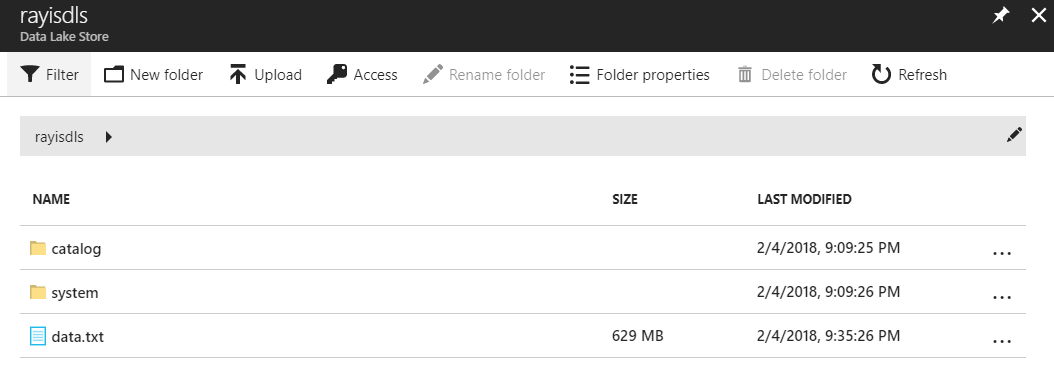
Task: Sort by SIZE column header
Action: coord(624,200)
